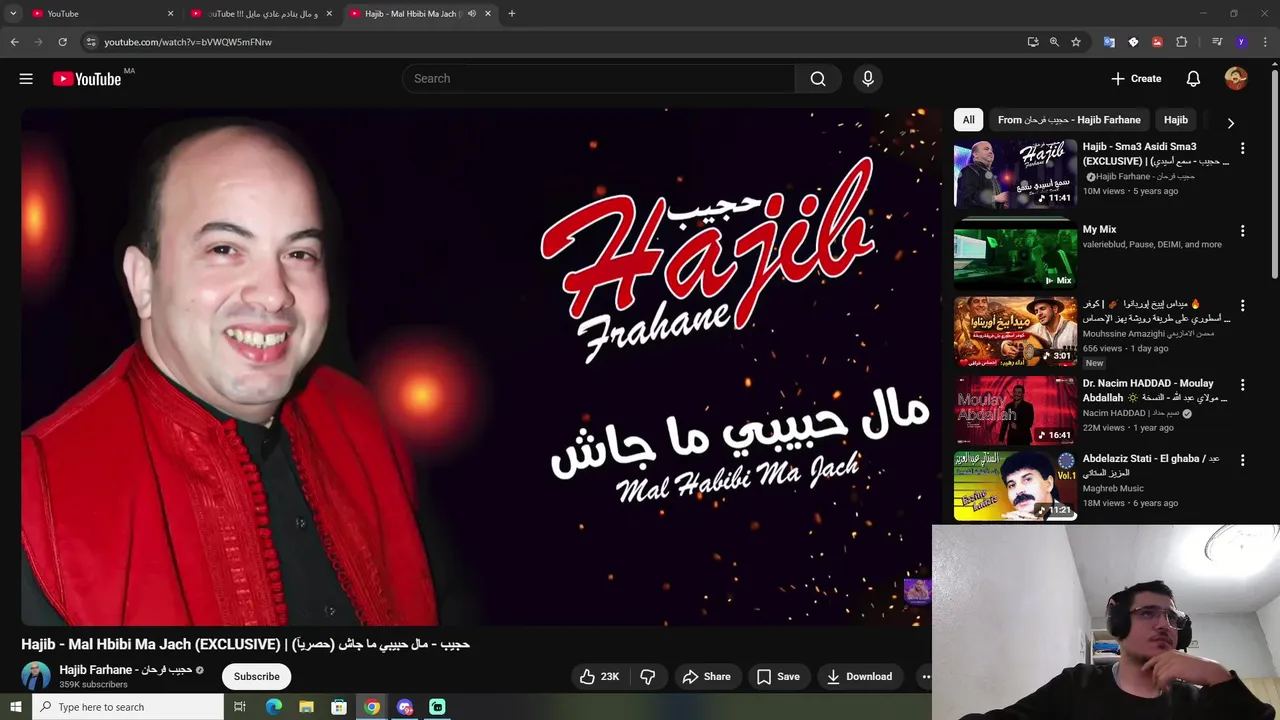Go back using Chrome's back arrow
1280x720 pixels.
[14, 42]
